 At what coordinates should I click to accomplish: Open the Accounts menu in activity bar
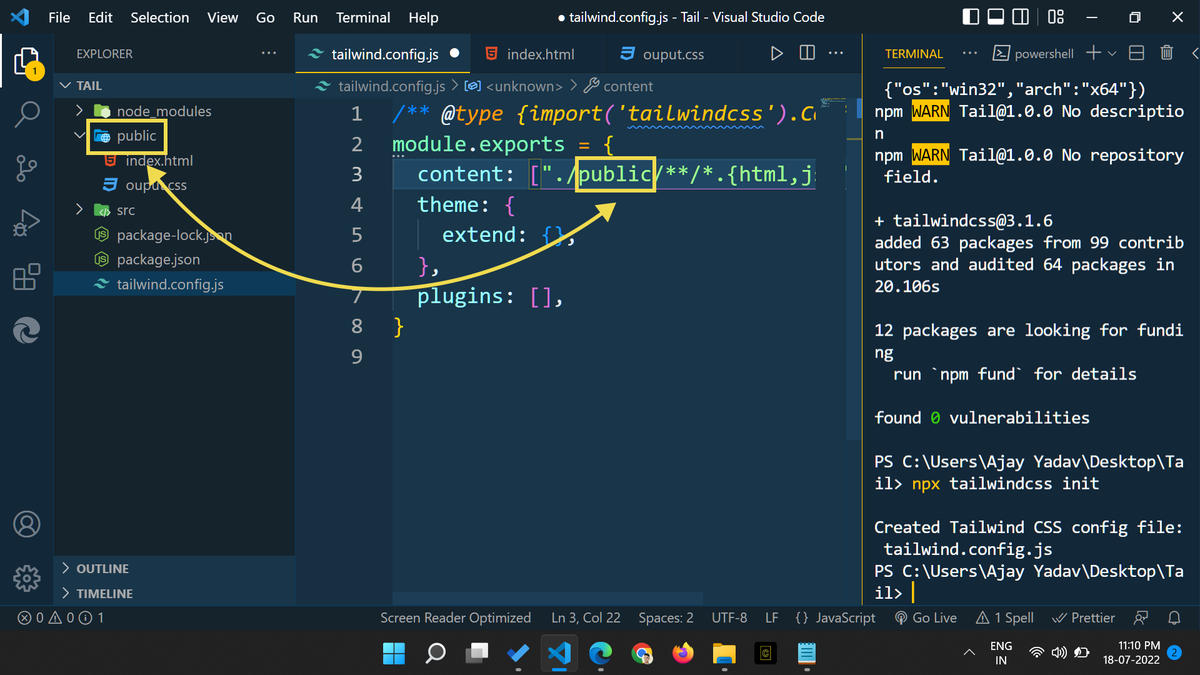tap(27, 524)
